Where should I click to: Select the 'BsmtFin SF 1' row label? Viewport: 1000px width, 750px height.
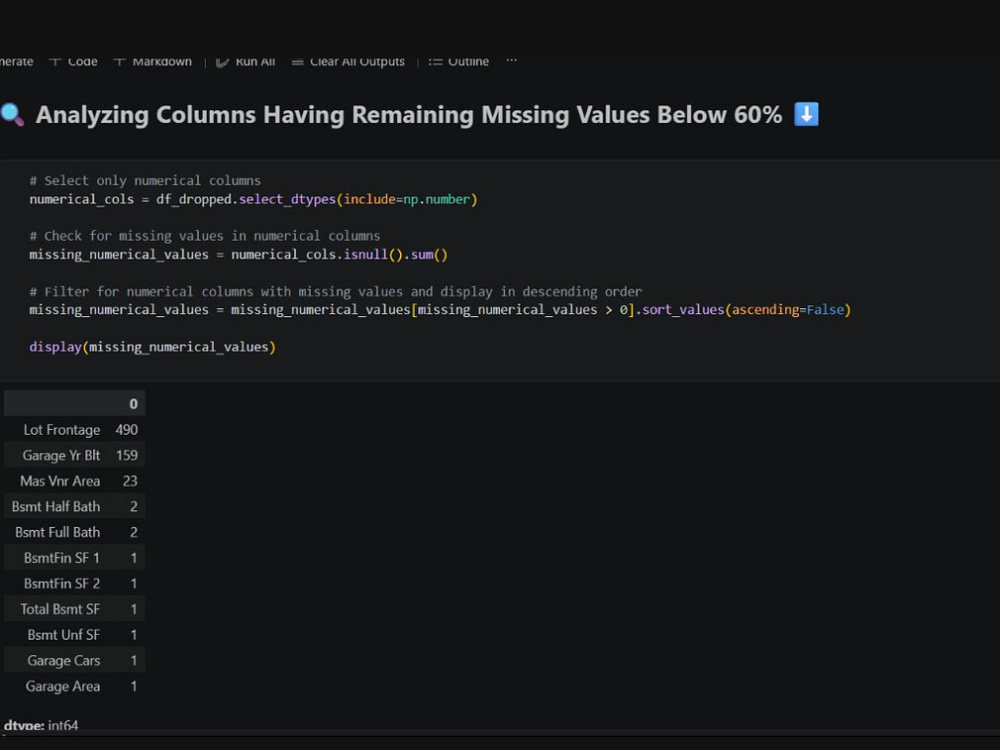pos(62,558)
